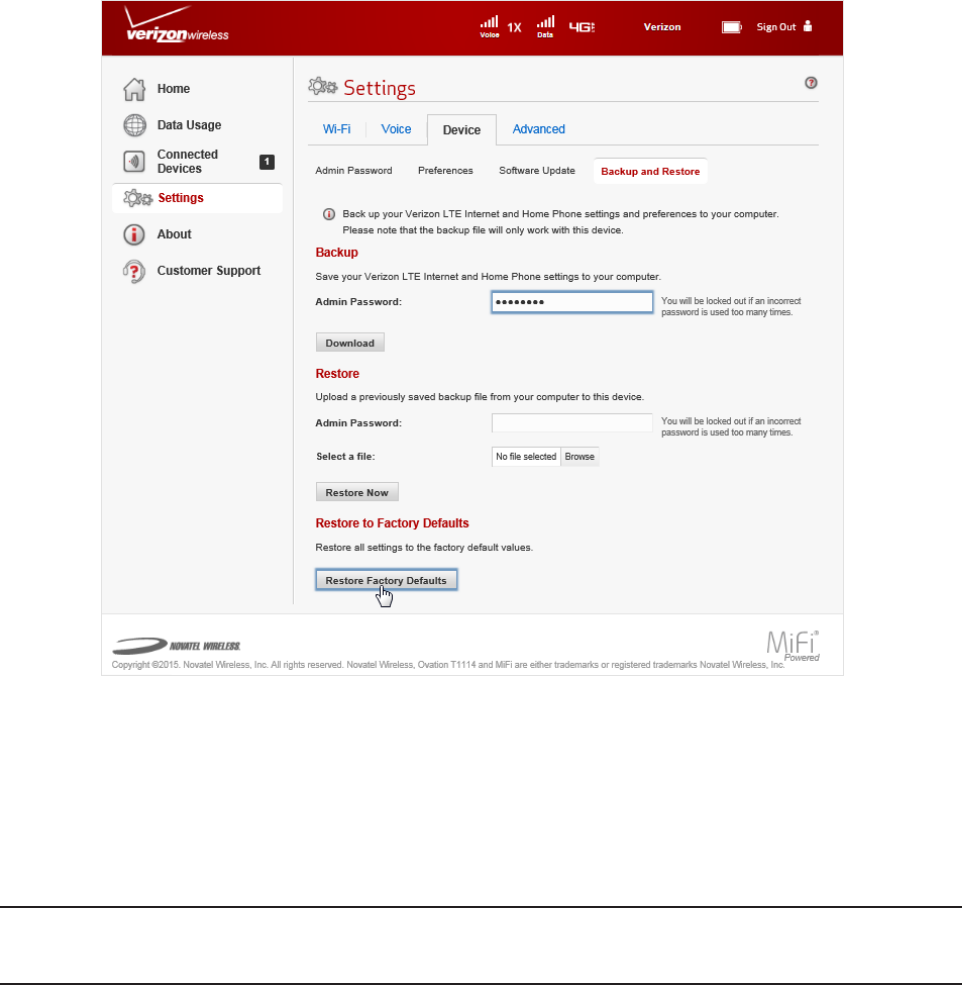962x985 pixels.
Task: Click the Restore Now button
Action: click(x=357, y=492)
